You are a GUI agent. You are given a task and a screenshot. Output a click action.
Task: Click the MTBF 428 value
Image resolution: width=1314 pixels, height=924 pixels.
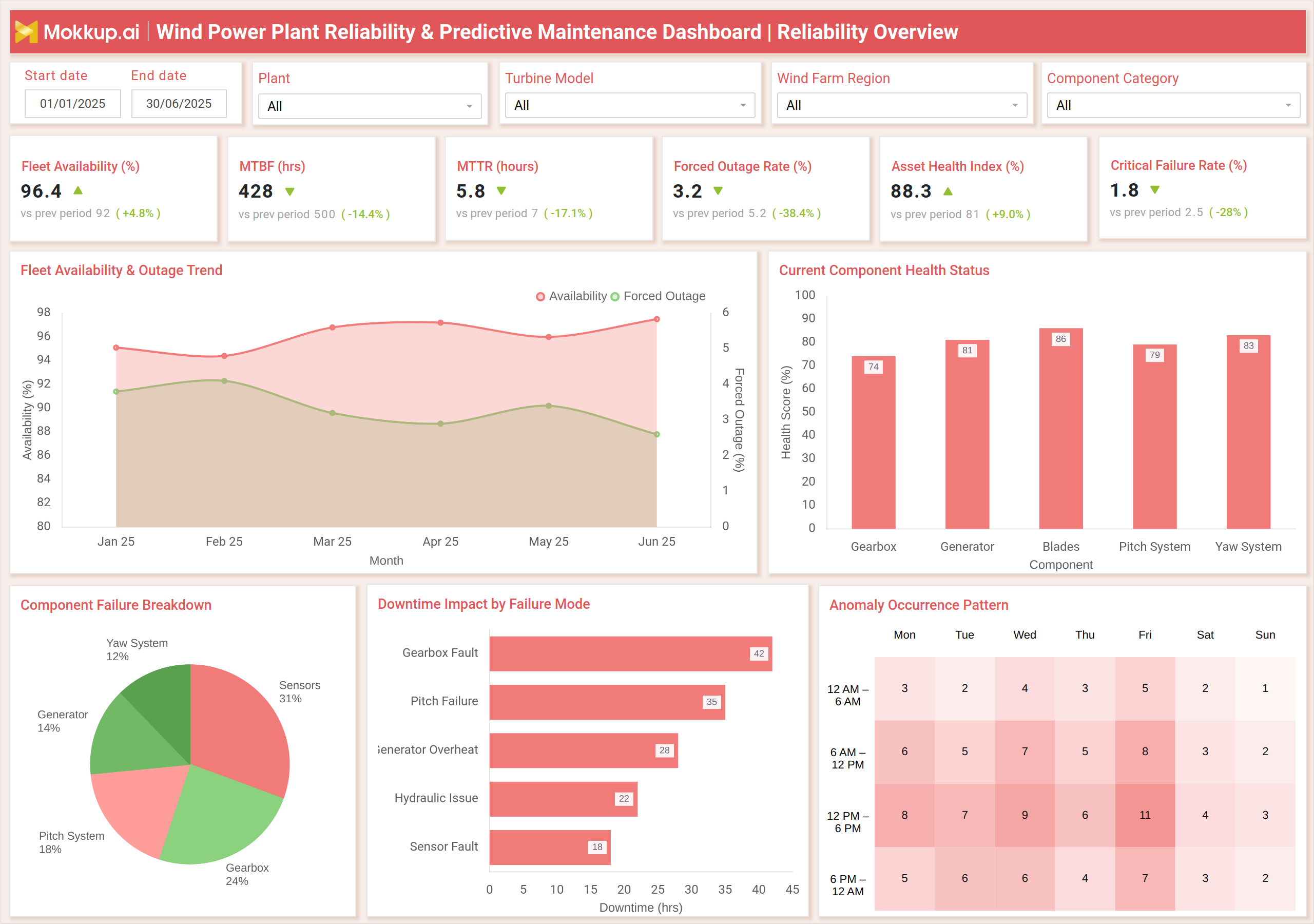tap(256, 191)
